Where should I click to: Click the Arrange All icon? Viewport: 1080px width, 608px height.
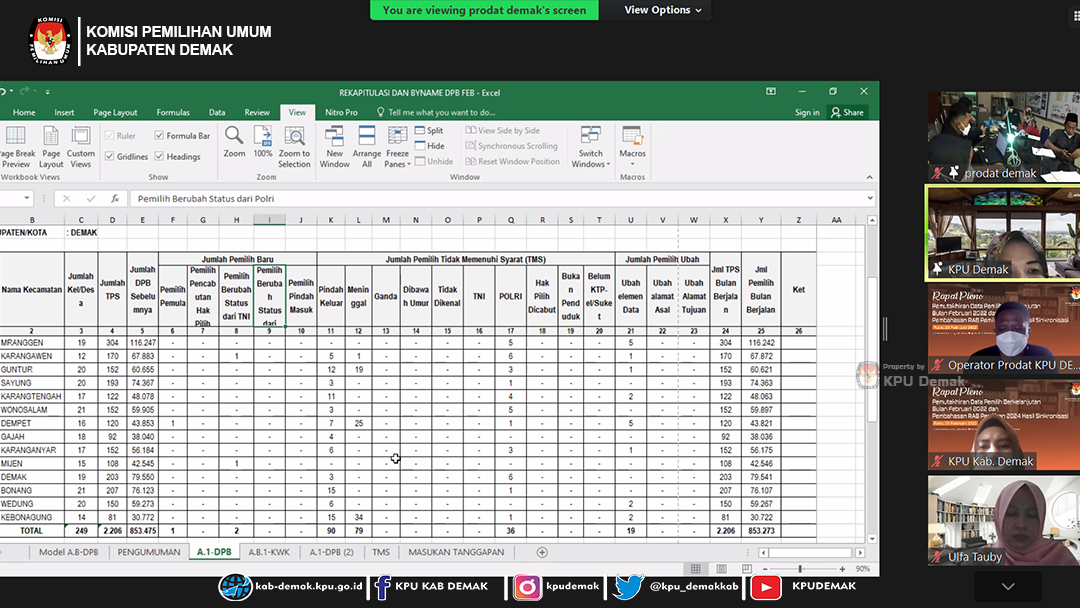(367, 136)
